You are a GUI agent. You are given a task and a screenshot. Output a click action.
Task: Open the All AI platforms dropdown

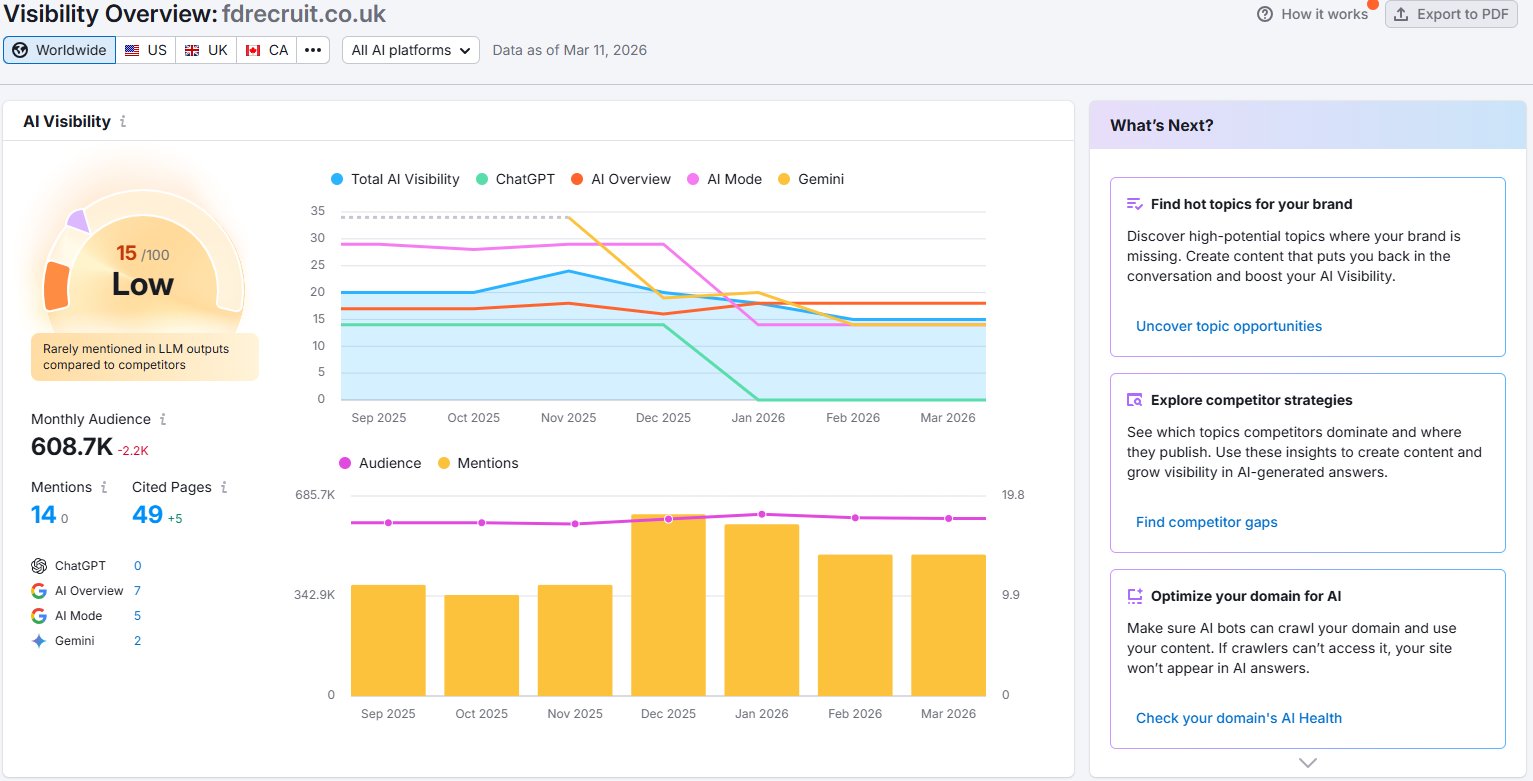(411, 50)
